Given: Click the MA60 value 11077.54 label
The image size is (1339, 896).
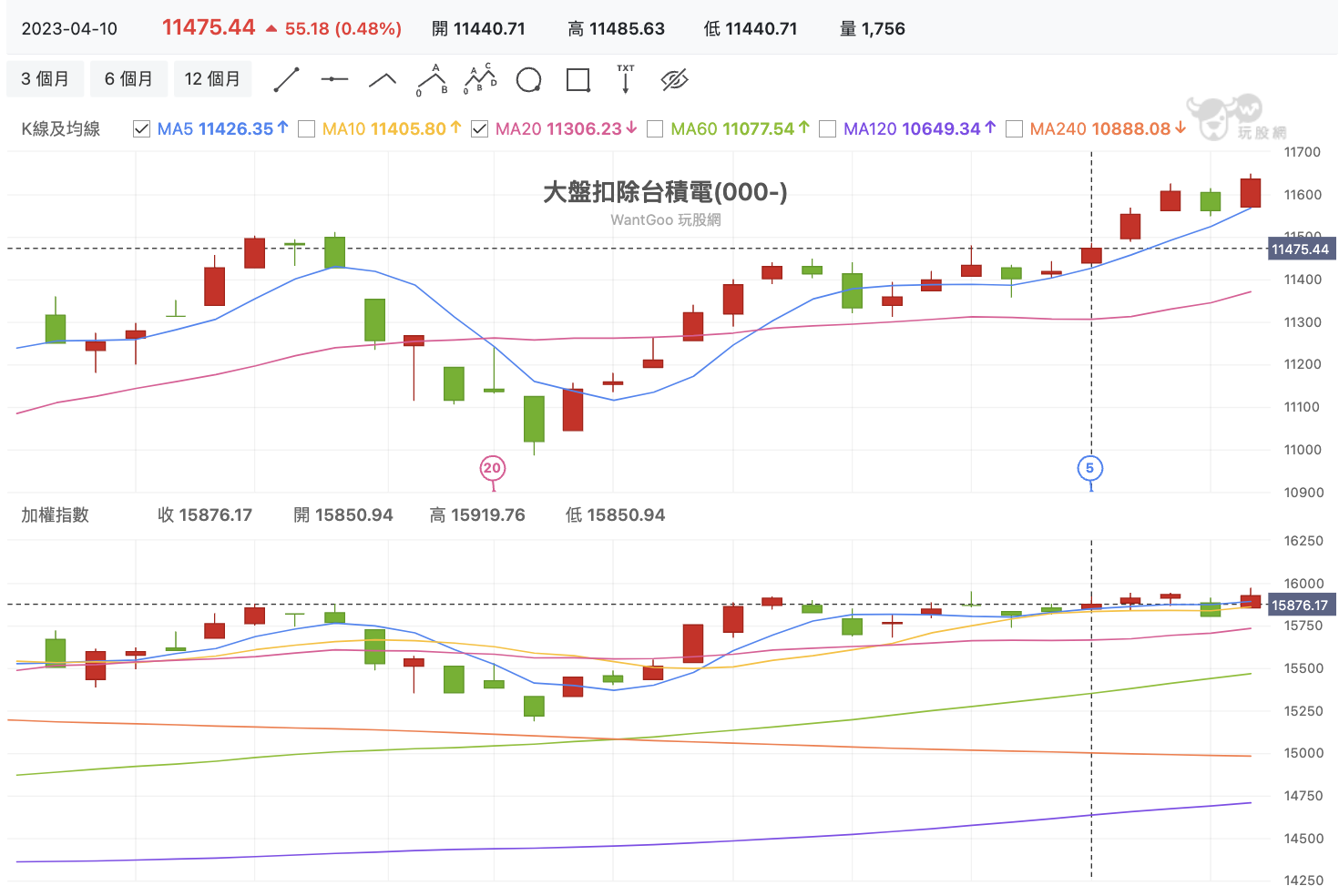Looking at the screenshot, I should [x=740, y=129].
